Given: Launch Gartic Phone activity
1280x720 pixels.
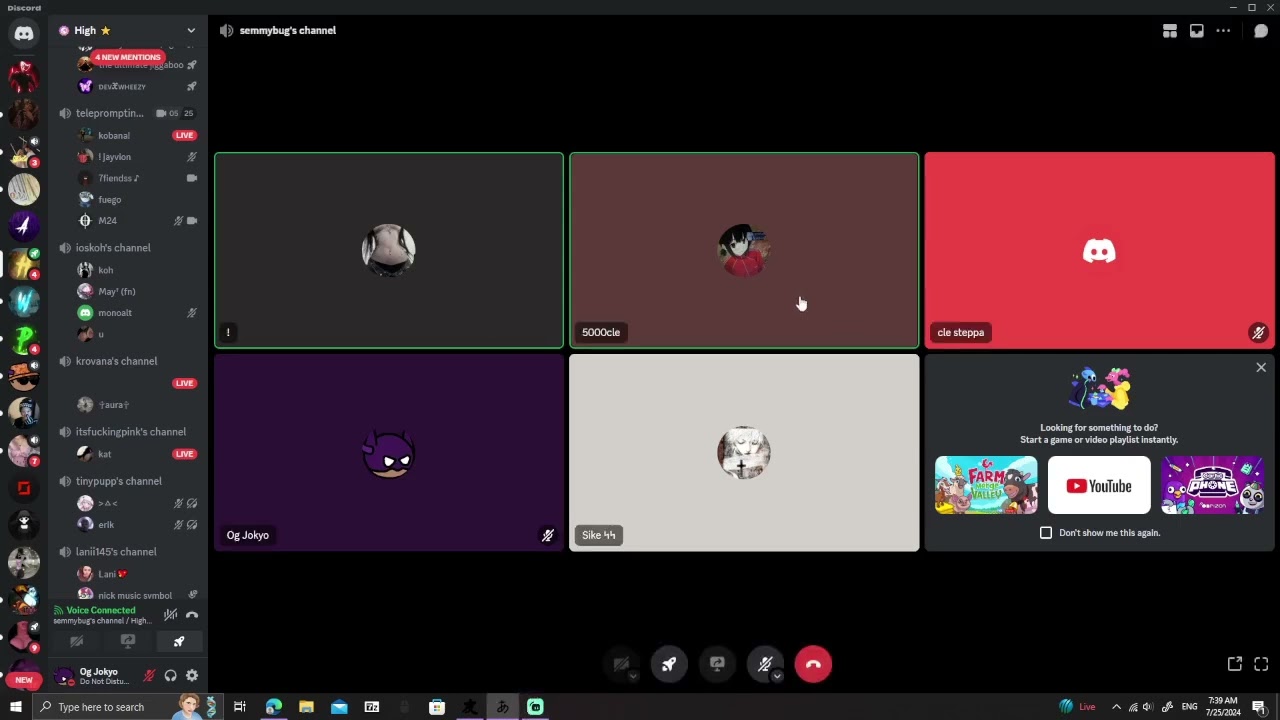Looking at the screenshot, I should [x=1212, y=485].
